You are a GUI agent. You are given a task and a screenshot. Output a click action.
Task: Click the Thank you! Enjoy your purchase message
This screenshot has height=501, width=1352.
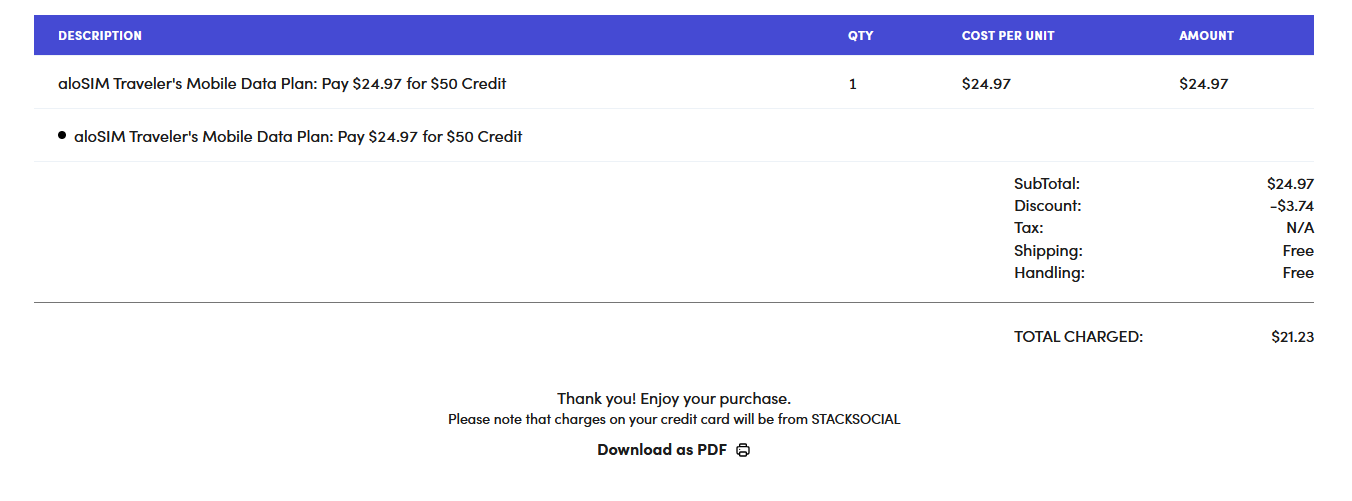tap(674, 399)
